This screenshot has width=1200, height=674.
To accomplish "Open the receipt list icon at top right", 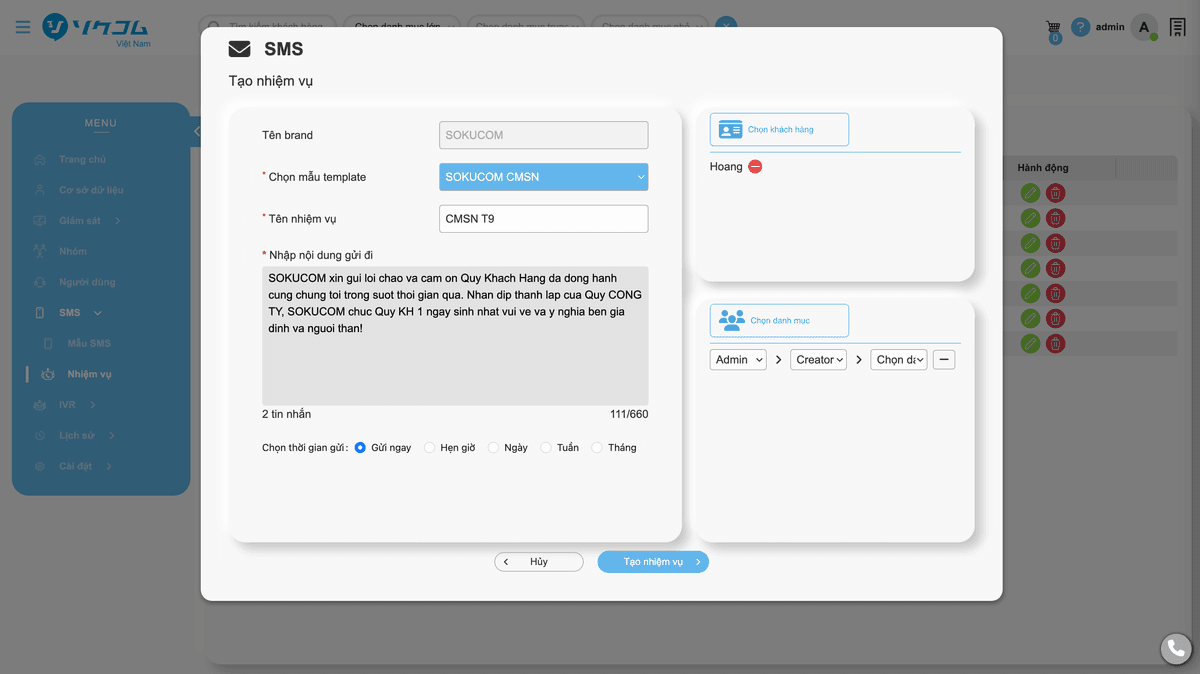I will tap(1178, 28).
